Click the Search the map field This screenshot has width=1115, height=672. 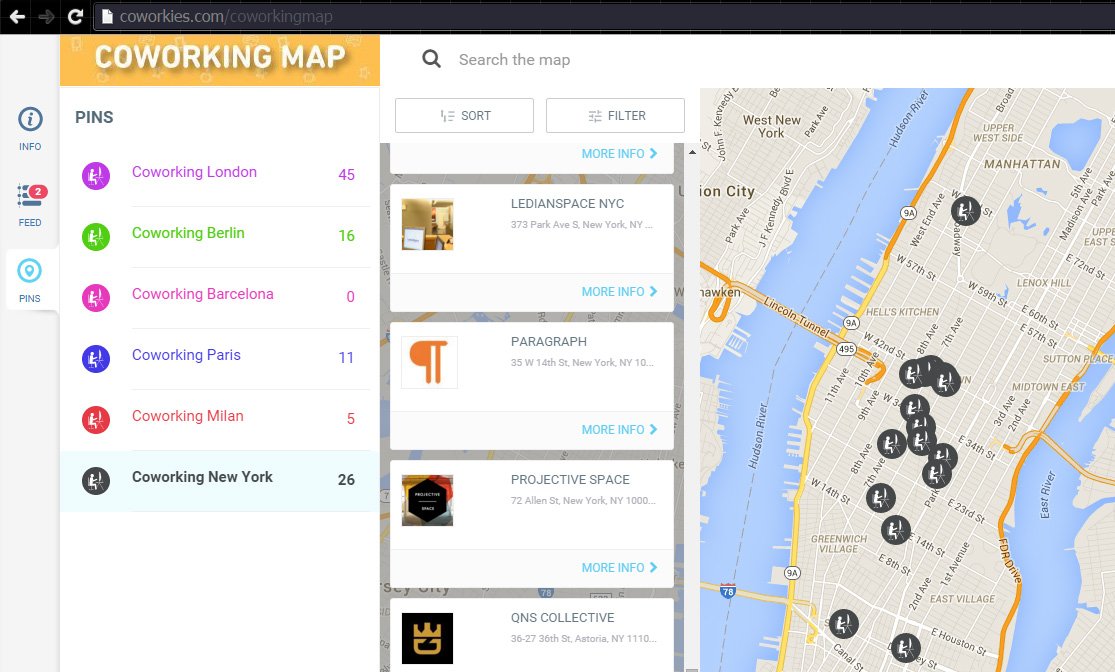514,60
